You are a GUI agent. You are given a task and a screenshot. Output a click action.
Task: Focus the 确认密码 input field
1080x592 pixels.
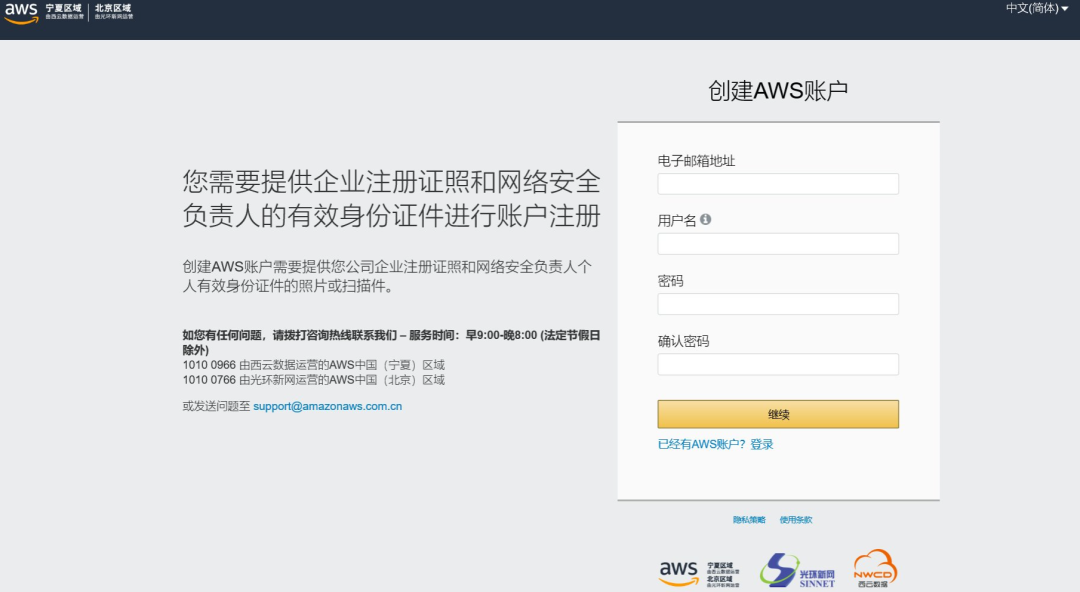coord(778,365)
